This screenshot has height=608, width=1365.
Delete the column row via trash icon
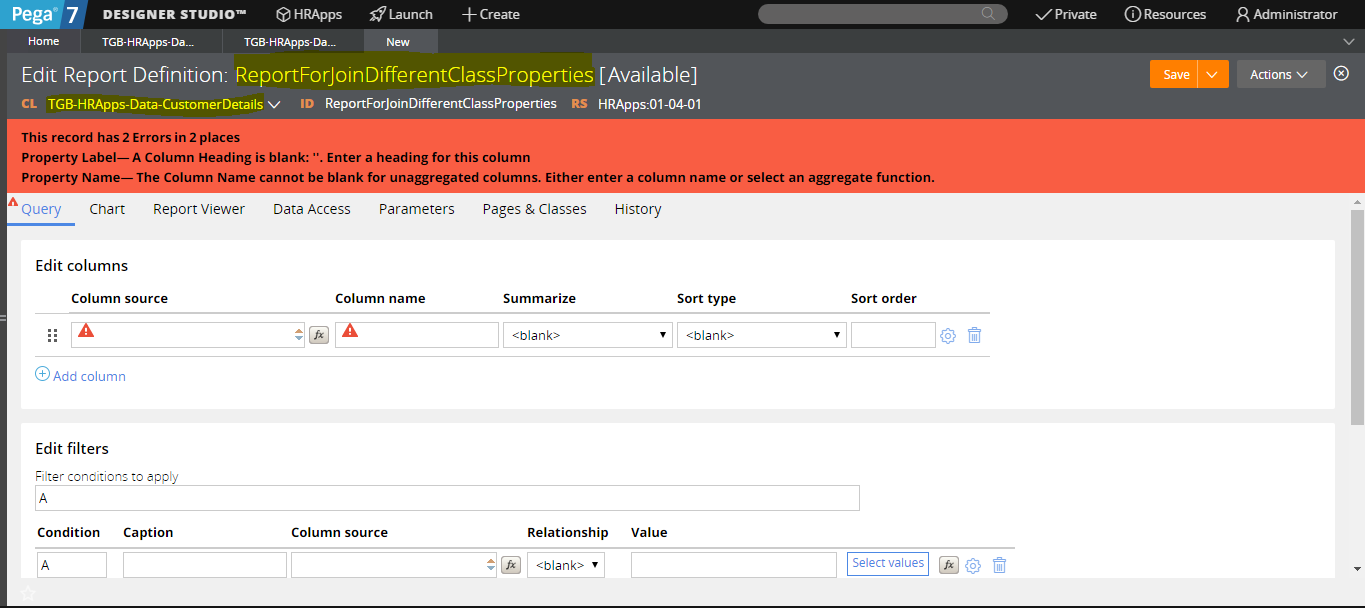tap(974, 335)
